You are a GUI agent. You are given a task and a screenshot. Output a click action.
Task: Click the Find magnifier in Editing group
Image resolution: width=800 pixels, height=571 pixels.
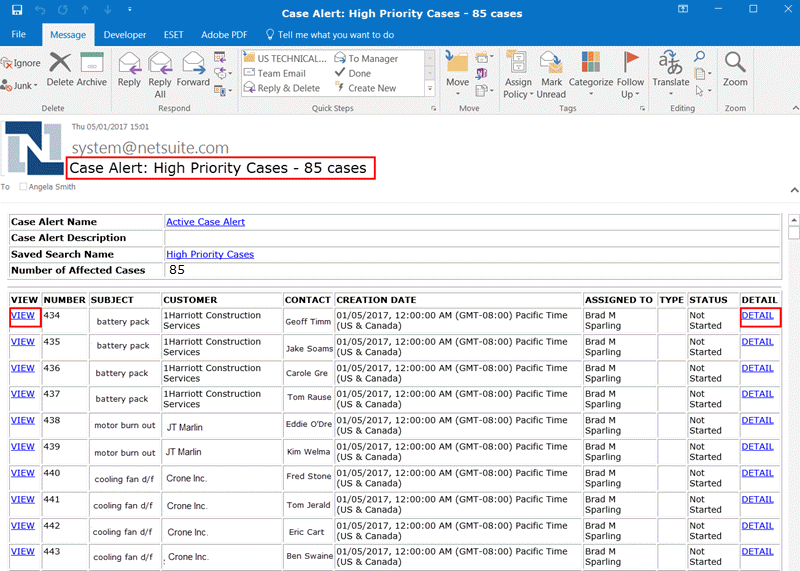(x=699, y=56)
